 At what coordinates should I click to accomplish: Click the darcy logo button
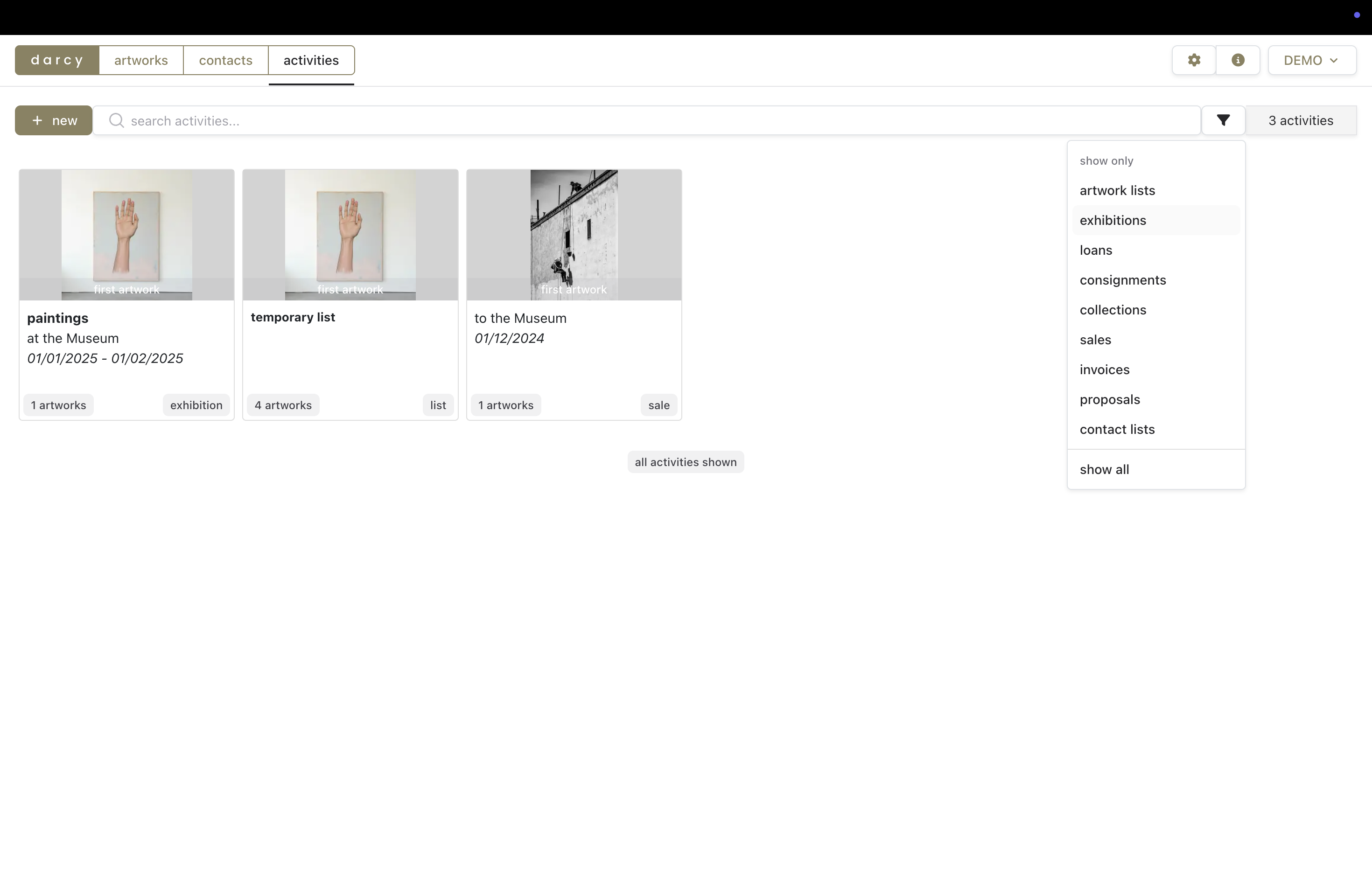(x=57, y=61)
